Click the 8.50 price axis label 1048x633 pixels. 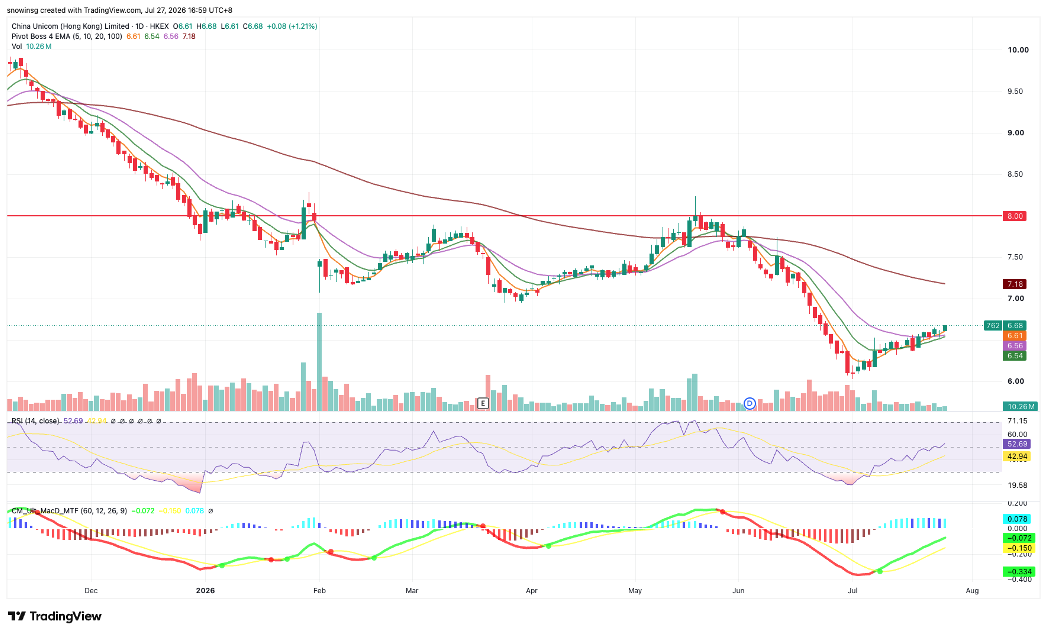point(1016,174)
